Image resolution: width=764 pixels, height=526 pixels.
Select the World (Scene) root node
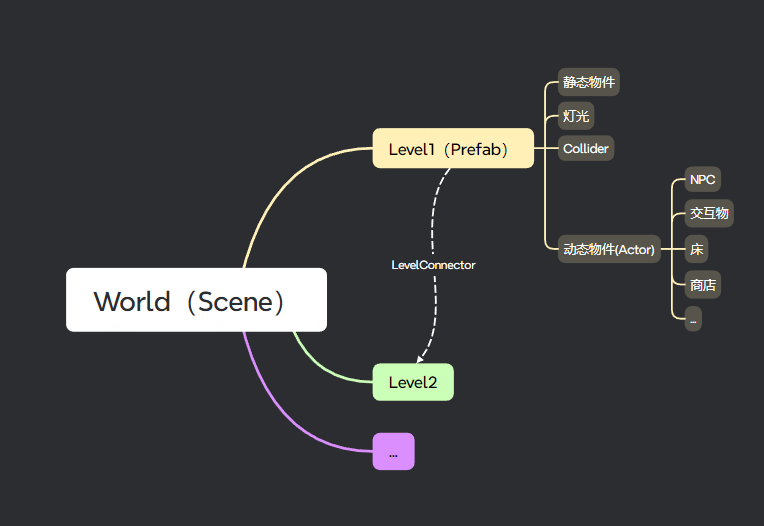[196, 300]
